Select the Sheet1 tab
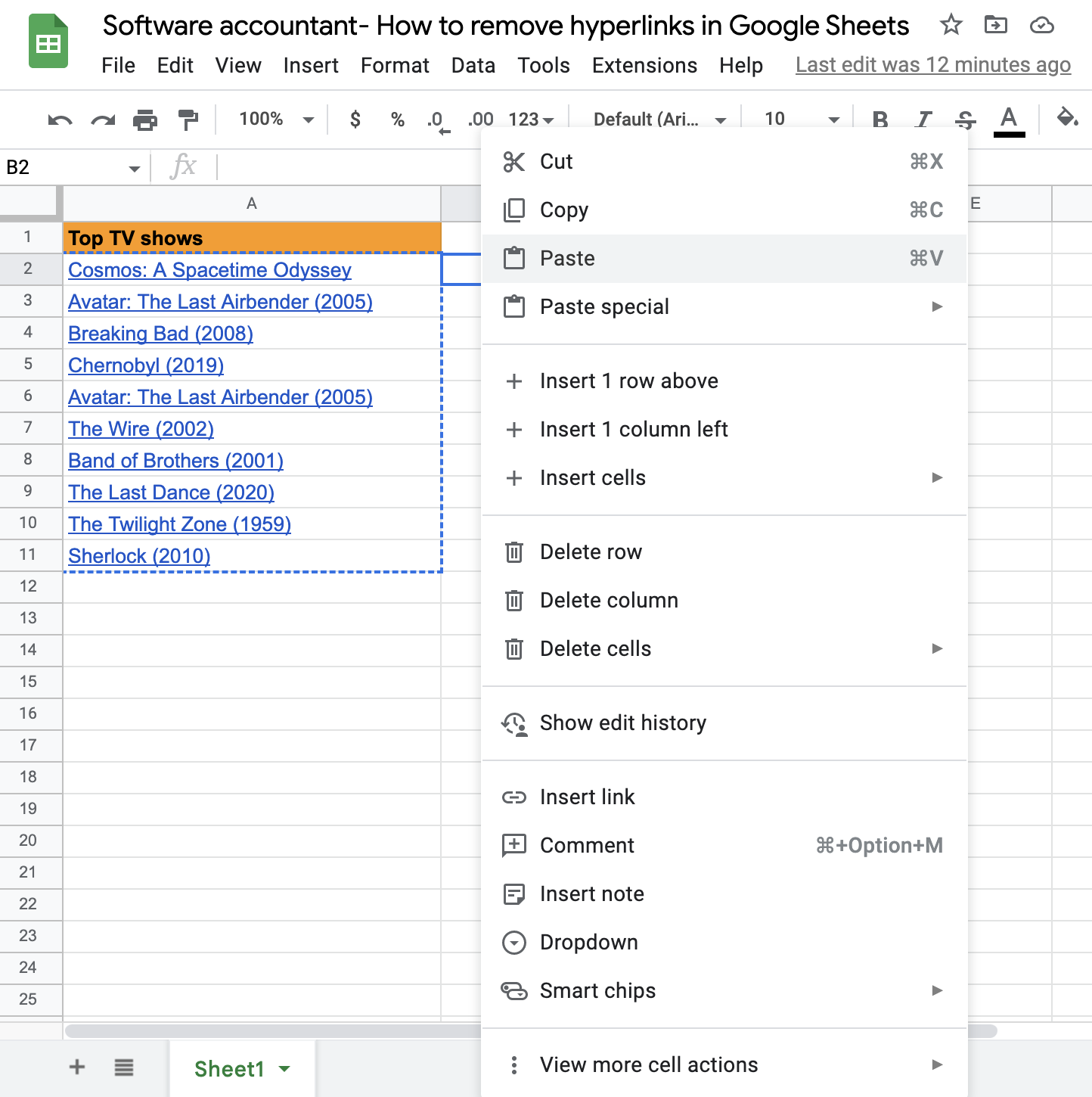This screenshot has width=1092, height=1097. pos(242,1069)
